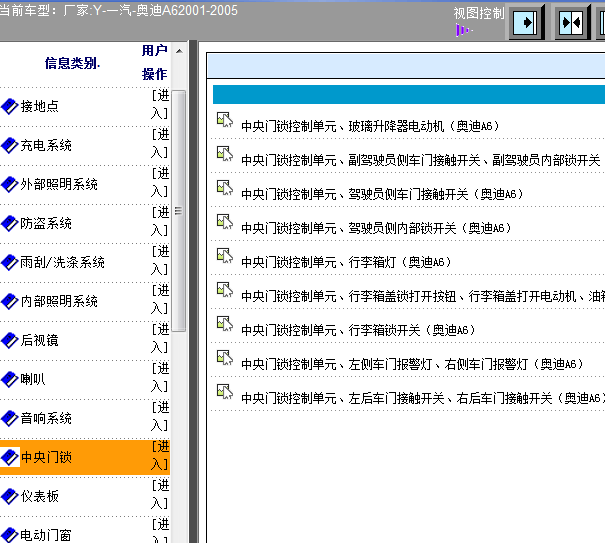Open diagram icon for 行李箱灯 entry
The height and width of the screenshot is (543, 605).
225,256
